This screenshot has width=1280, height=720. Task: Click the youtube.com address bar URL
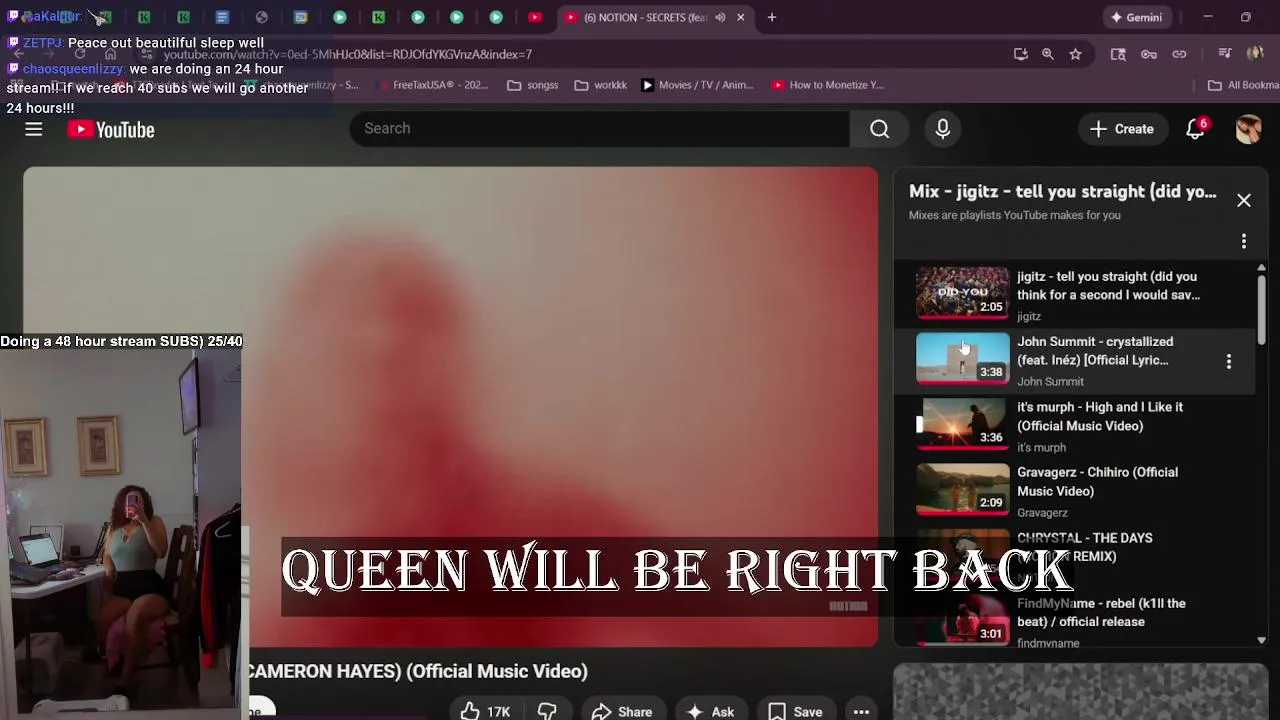[348, 54]
